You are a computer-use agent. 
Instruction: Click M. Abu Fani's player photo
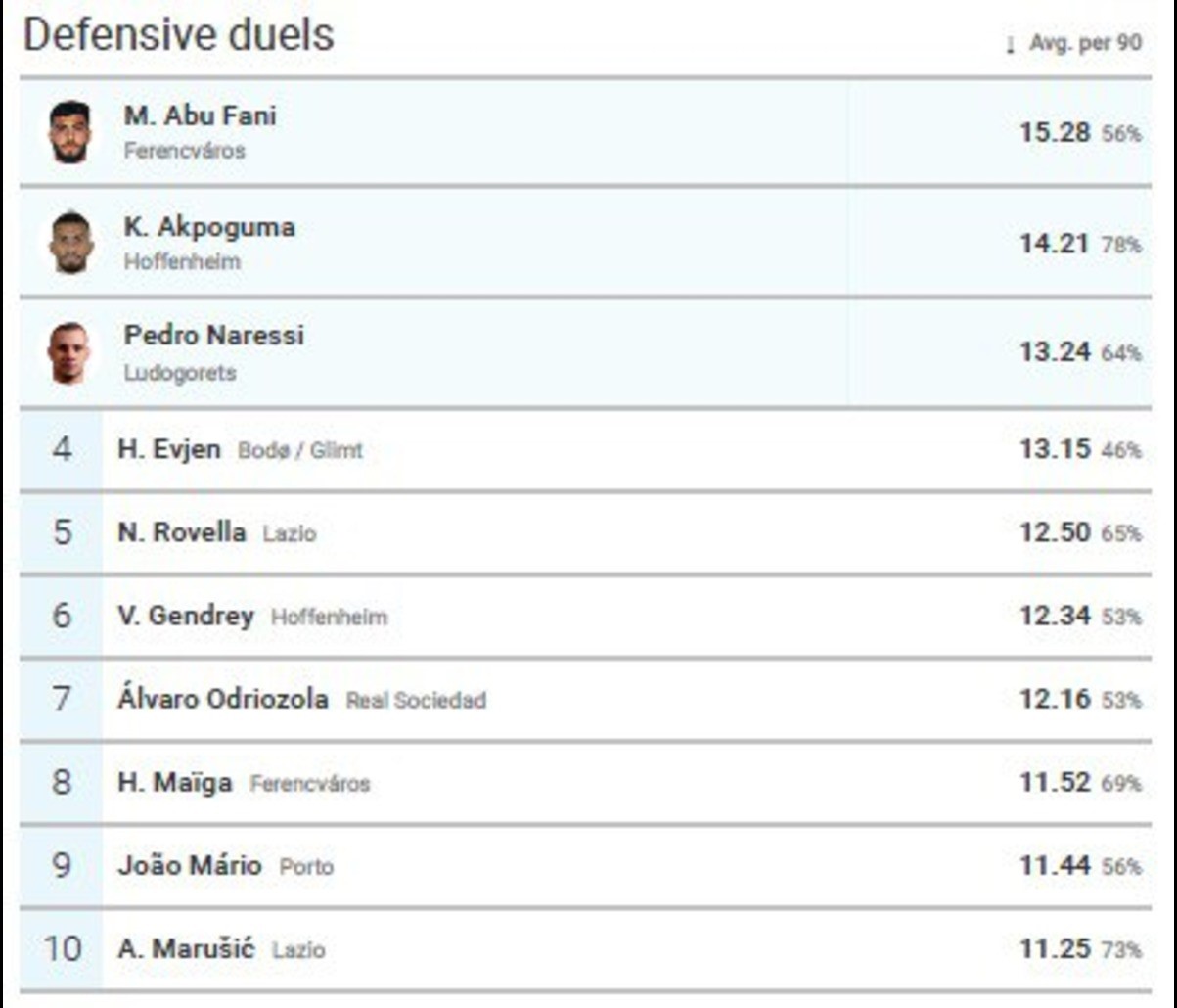pyautogui.click(x=69, y=132)
